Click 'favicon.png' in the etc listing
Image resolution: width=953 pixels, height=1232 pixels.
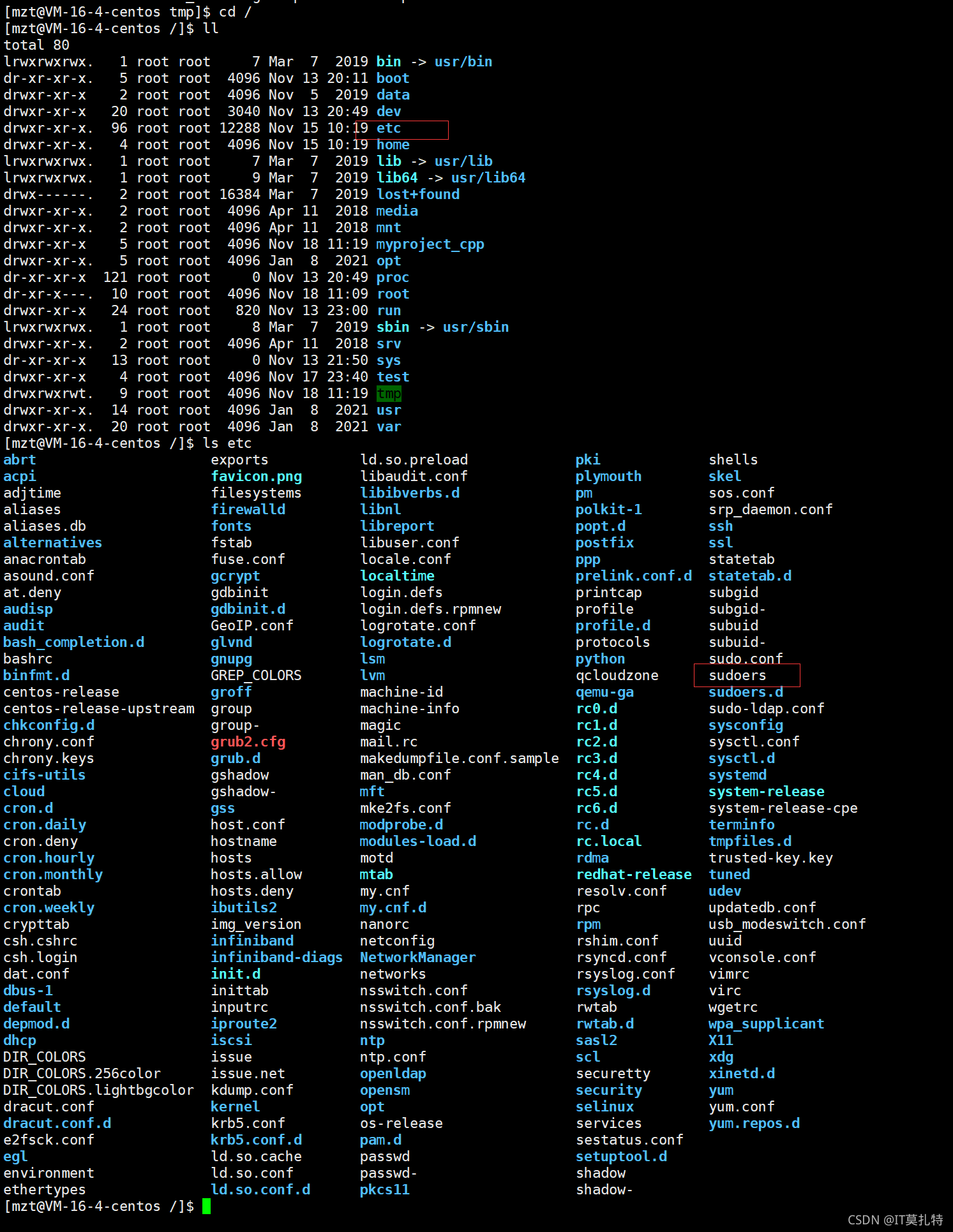click(257, 477)
